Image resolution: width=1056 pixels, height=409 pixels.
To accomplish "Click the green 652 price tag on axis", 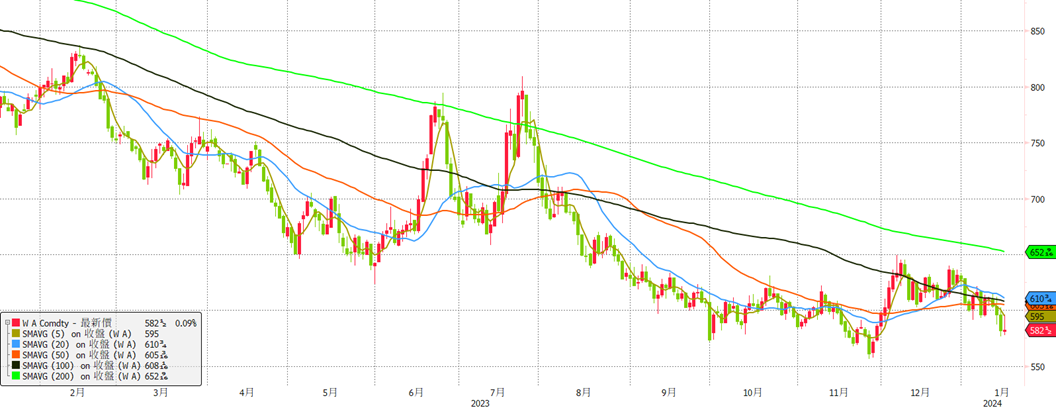I will tap(1040, 253).
